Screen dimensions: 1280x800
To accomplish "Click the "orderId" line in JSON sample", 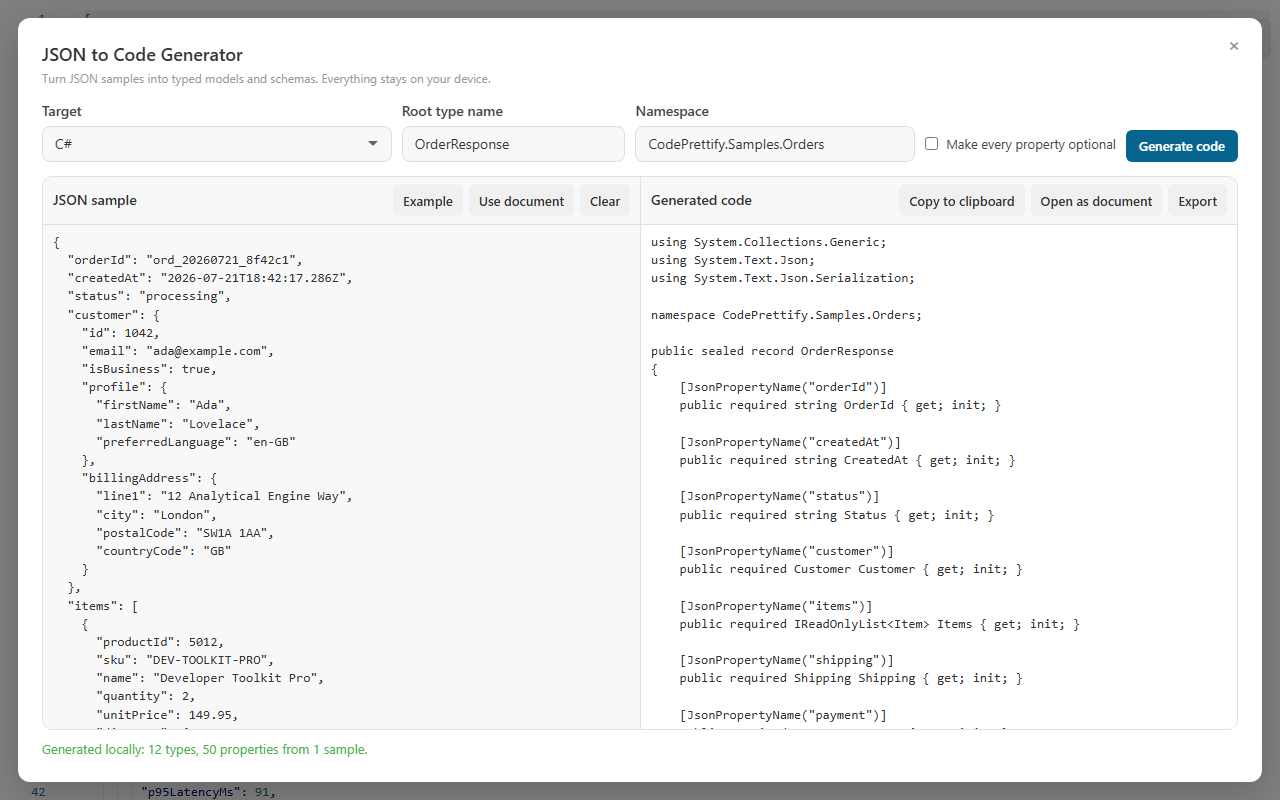I will click(185, 260).
